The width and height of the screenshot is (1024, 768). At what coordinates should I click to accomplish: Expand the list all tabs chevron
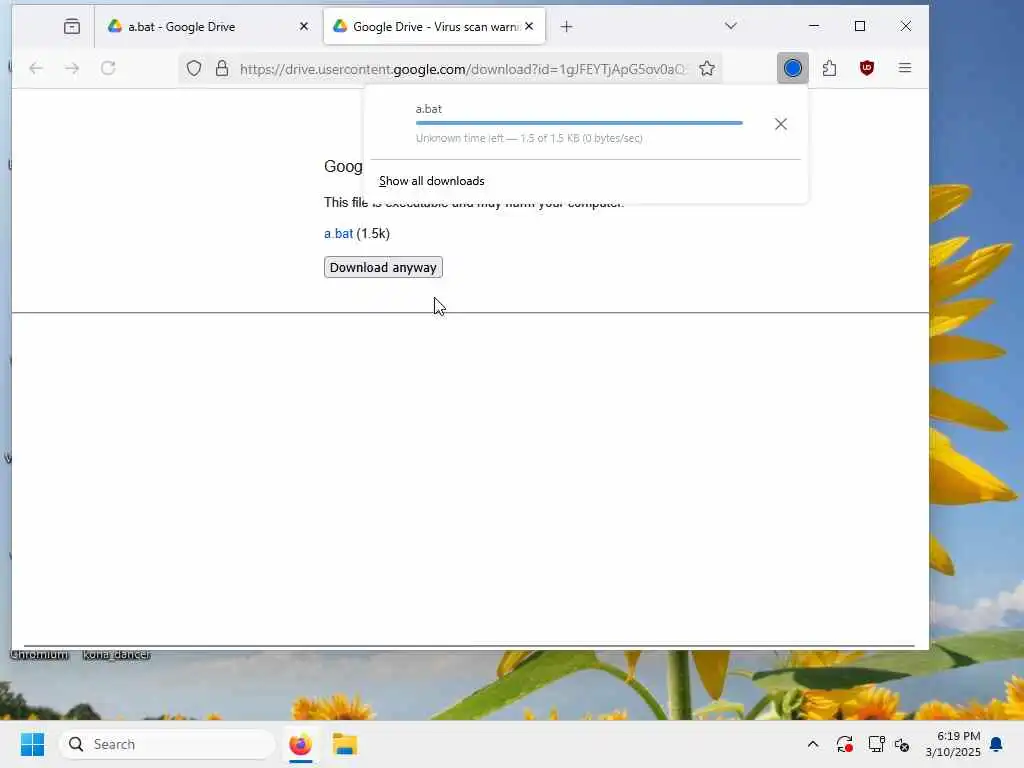(x=731, y=26)
